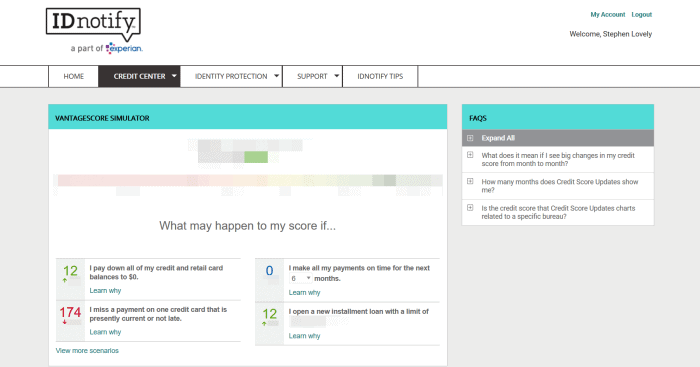700x367 pixels.
Task: Open the CREDIT CENTER dropdown arrow
Action: point(174,76)
